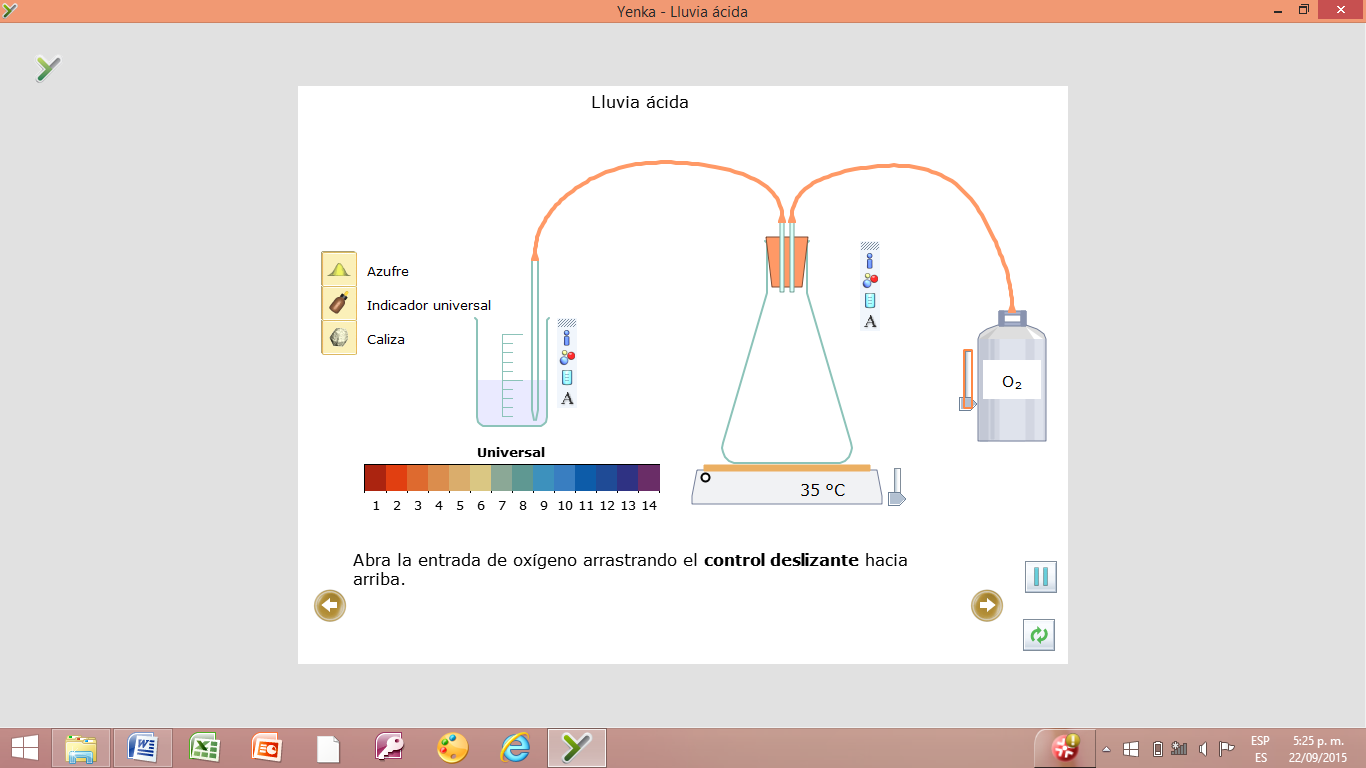Click the Yenka logo in the workspace corner

point(48,68)
